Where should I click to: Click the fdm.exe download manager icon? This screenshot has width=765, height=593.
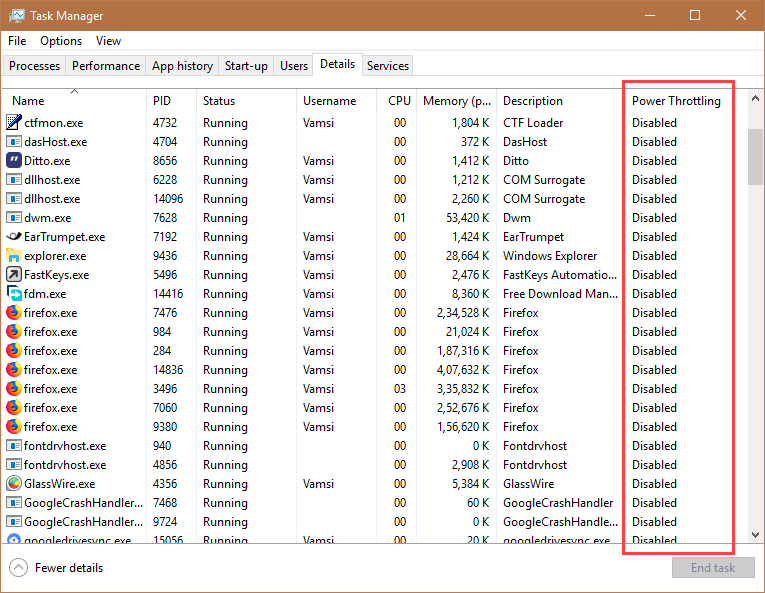point(14,294)
